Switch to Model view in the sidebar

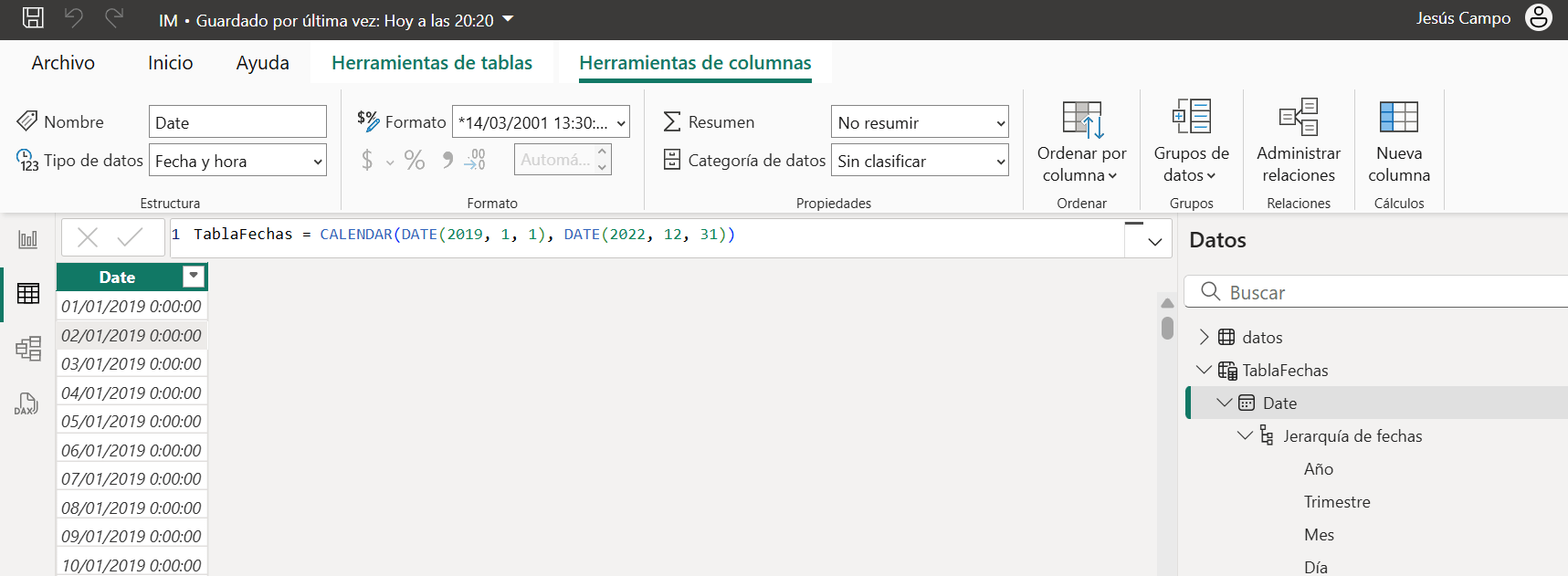(x=28, y=348)
